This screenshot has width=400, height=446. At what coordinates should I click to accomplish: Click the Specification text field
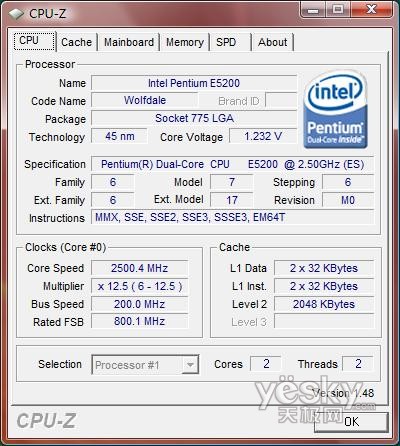[233, 164]
